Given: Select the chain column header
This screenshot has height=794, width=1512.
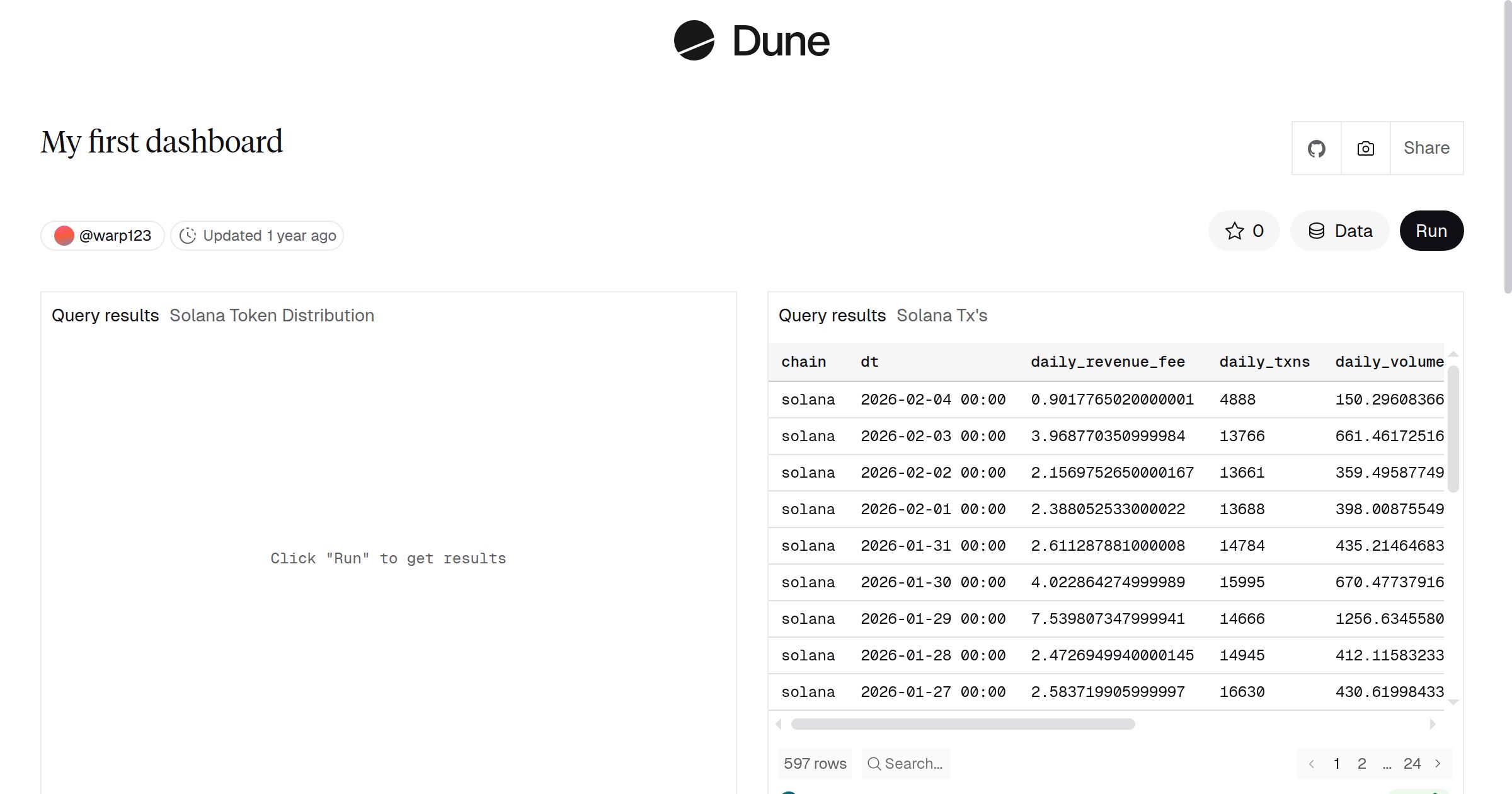Looking at the screenshot, I should coord(803,361).
